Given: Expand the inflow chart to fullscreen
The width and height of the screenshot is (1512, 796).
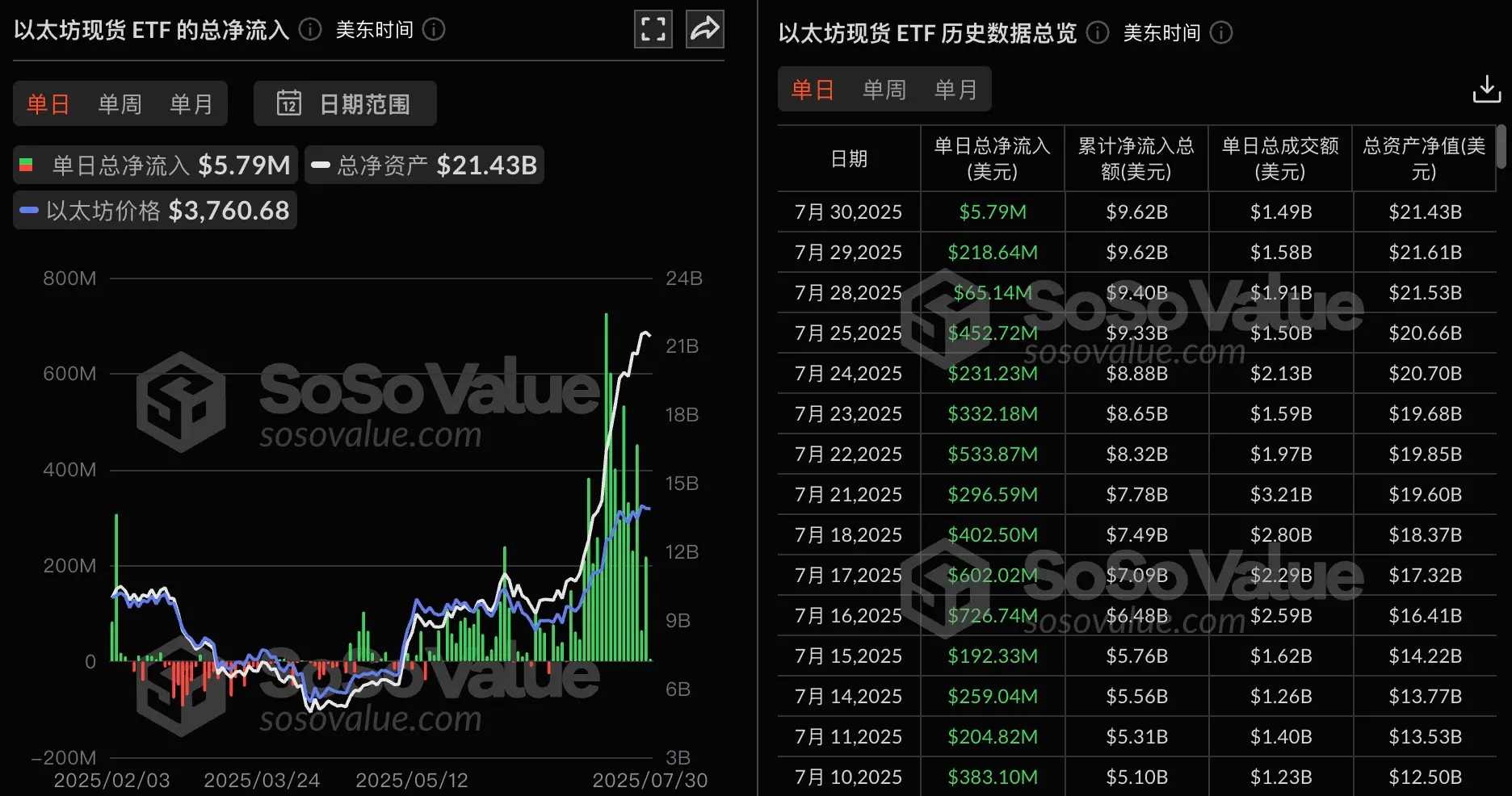Looking at the screenshot, I should (653, 28).
